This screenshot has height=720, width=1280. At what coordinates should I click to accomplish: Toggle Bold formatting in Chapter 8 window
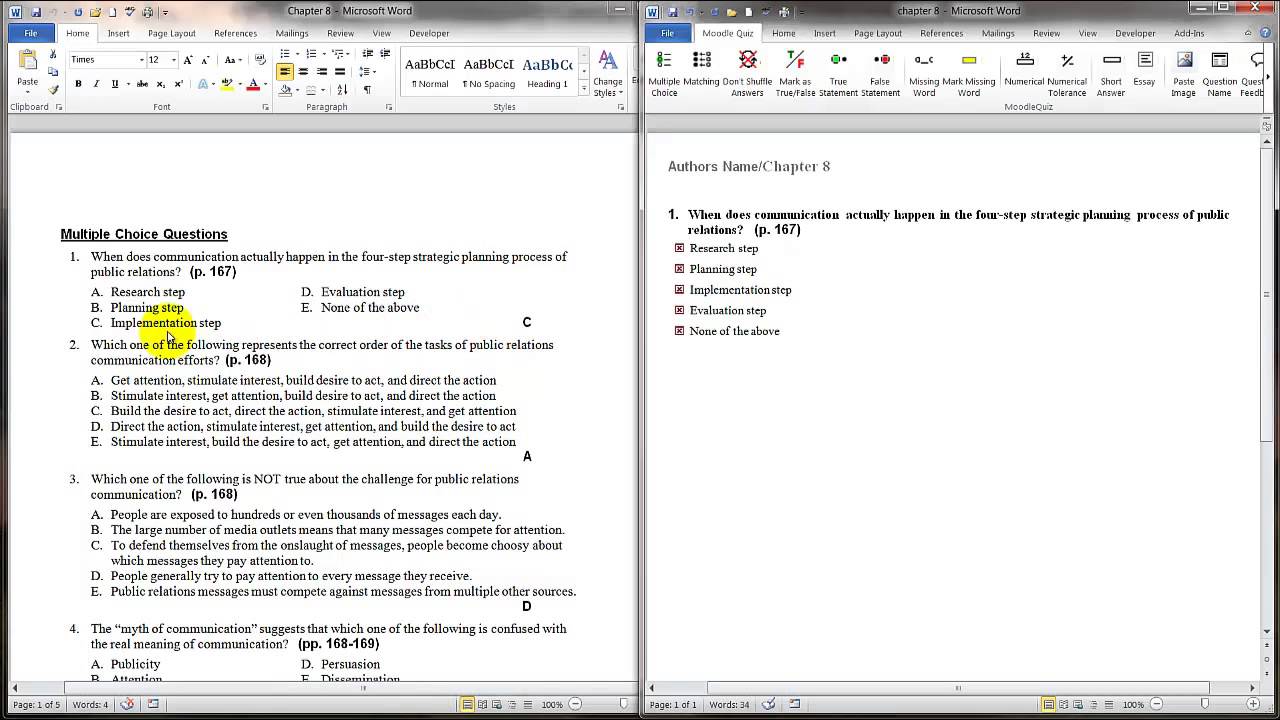coord(78,84)
